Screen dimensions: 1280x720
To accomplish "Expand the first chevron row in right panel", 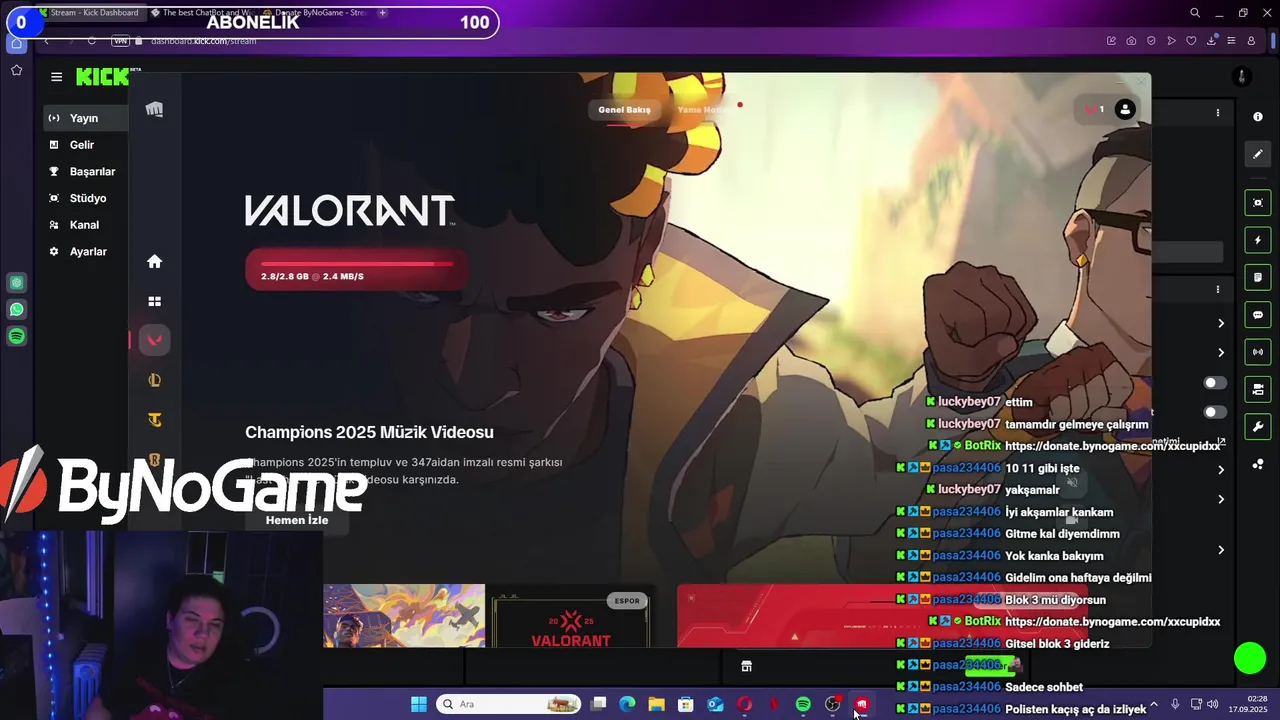I will coord(1221,323).
